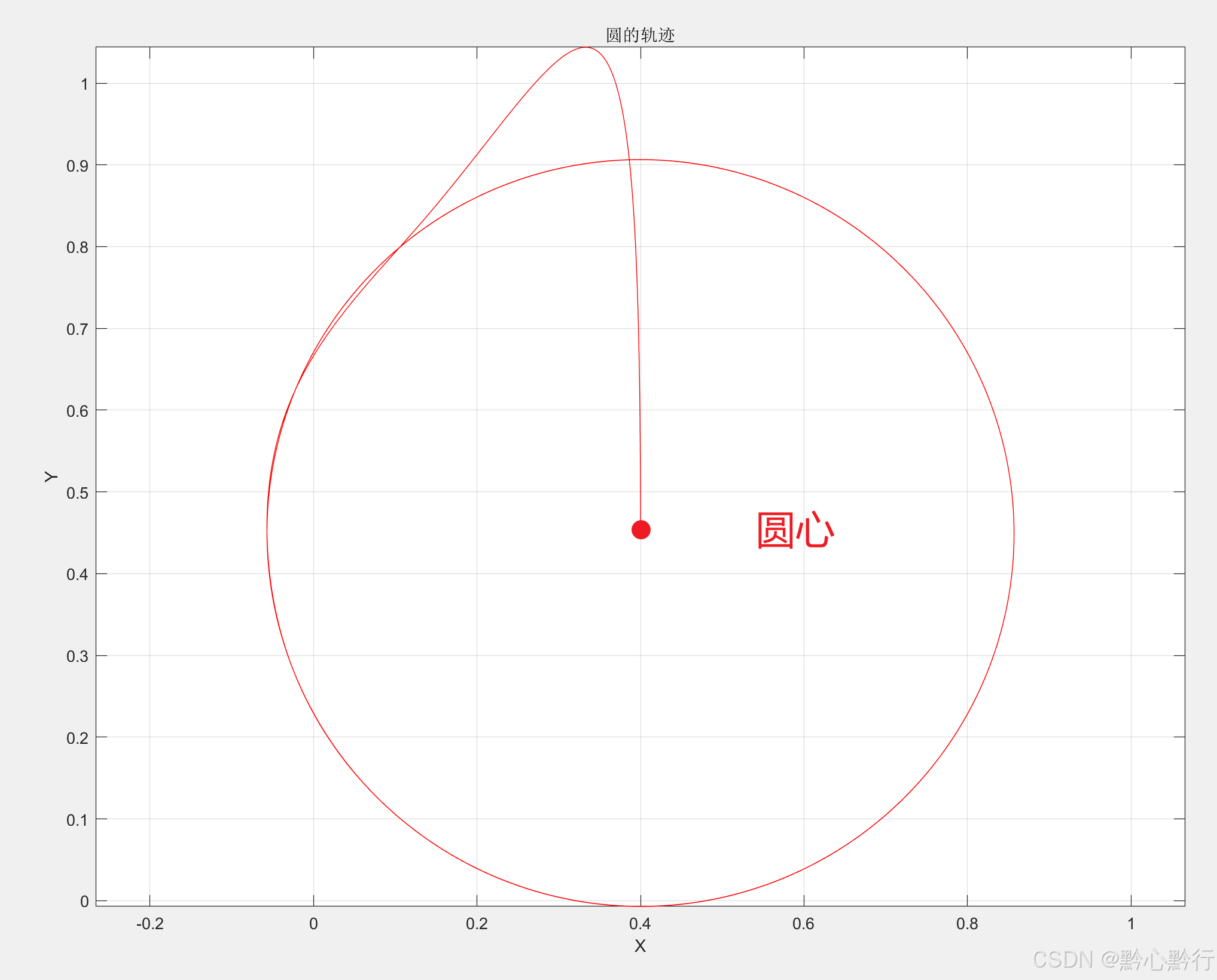Click the x-axis tick label -0.2
Viewport: 1217px width, 980px height.
(150, 924)
